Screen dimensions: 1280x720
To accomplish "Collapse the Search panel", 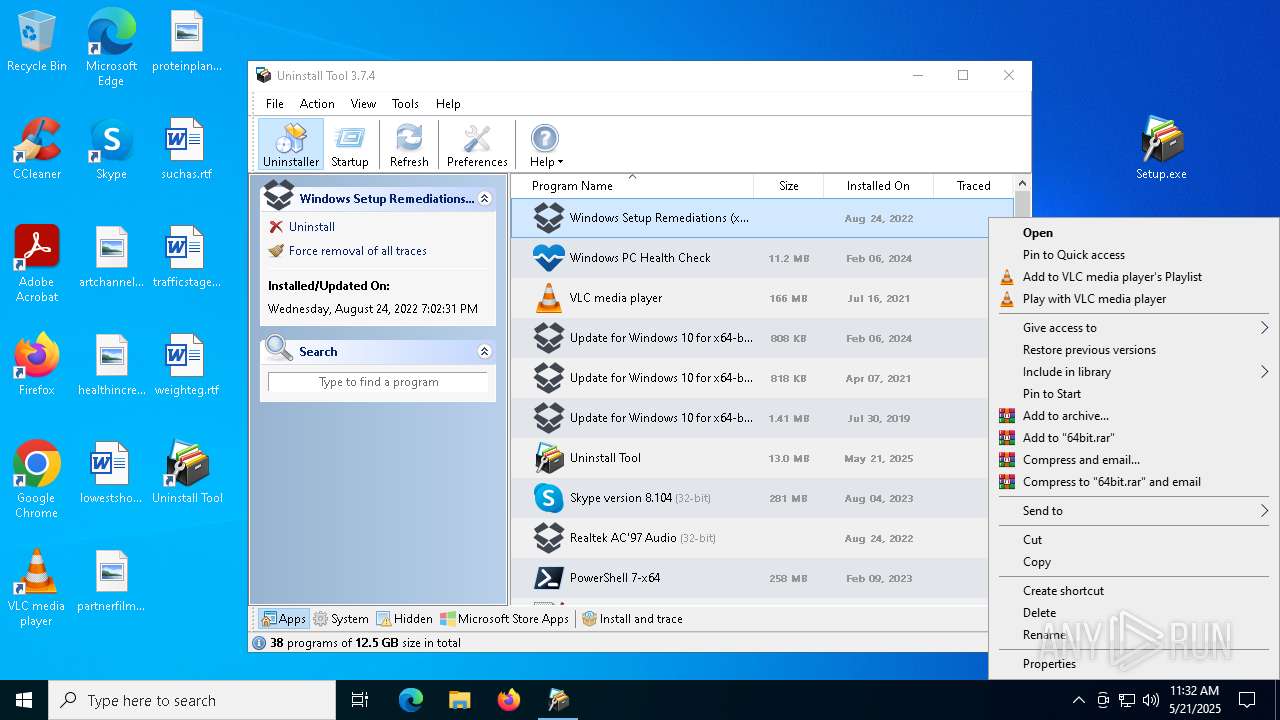I will [x=485, y=352].
